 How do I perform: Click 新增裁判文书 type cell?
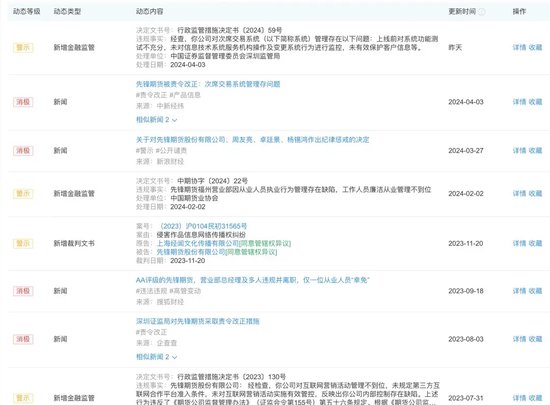tap(74, 243)
